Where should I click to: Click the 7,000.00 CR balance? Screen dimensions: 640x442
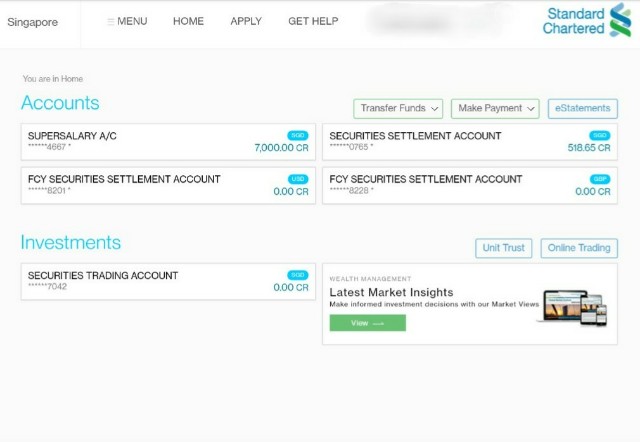point(281,148)
